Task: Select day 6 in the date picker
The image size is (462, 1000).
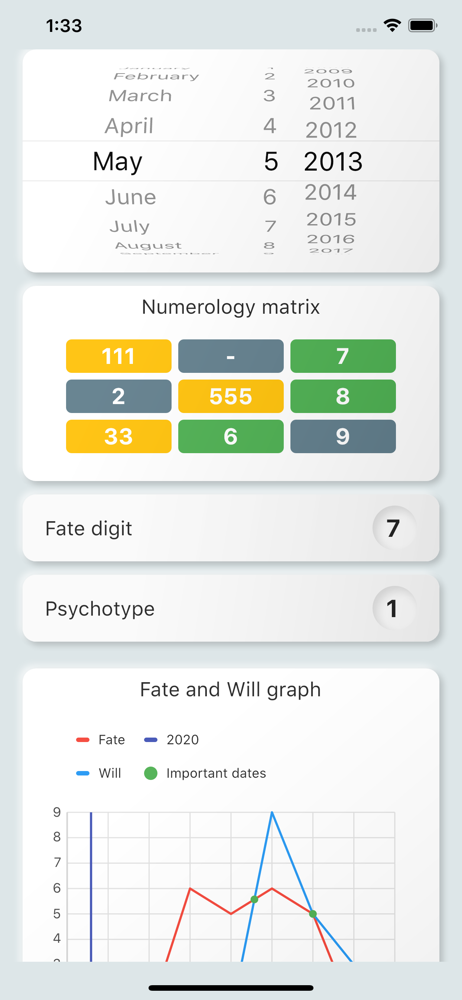Action: pyautogui.click(x=270, y=197)
